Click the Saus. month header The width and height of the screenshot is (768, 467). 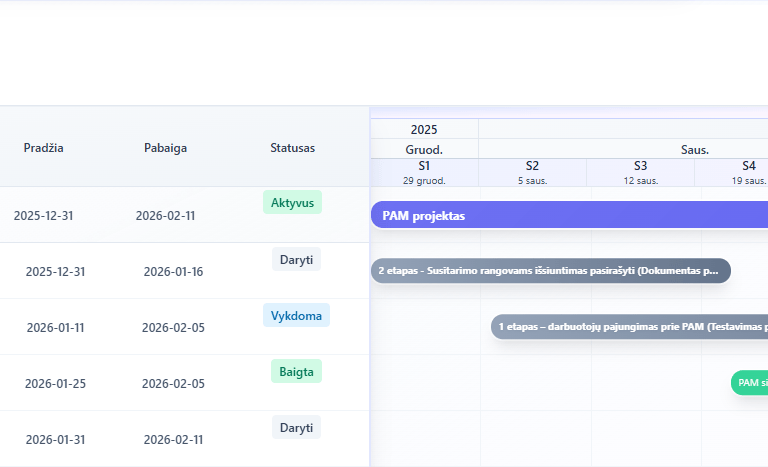click(695, 149)
